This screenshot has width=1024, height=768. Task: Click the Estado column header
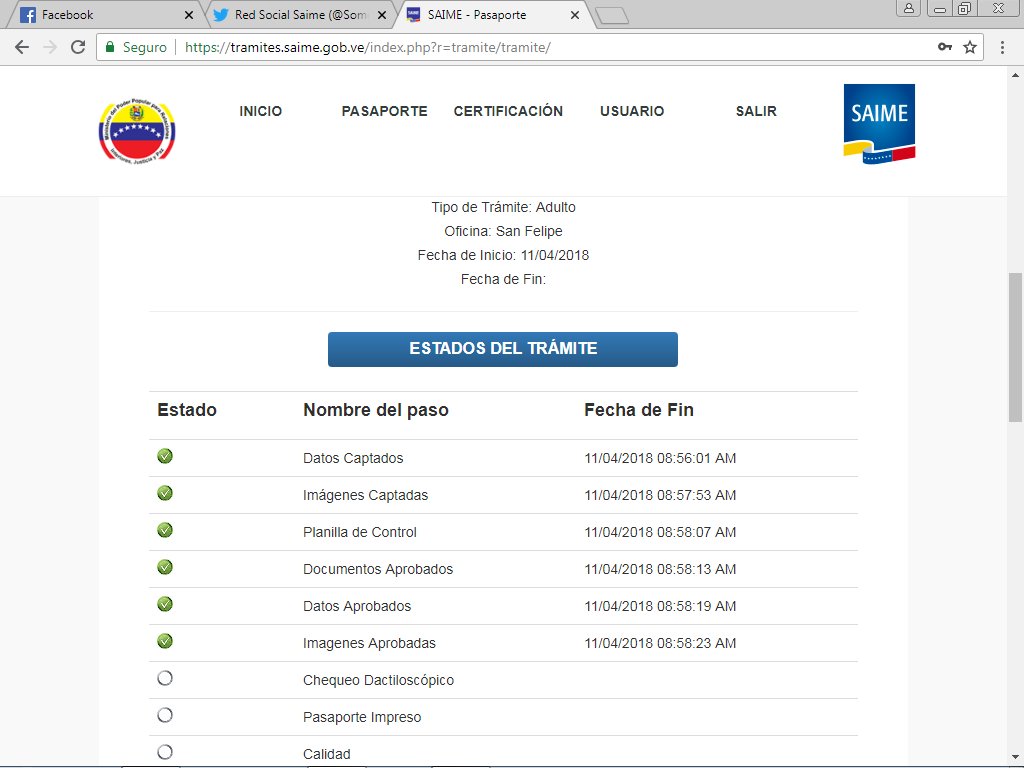[x=187, y=410]
